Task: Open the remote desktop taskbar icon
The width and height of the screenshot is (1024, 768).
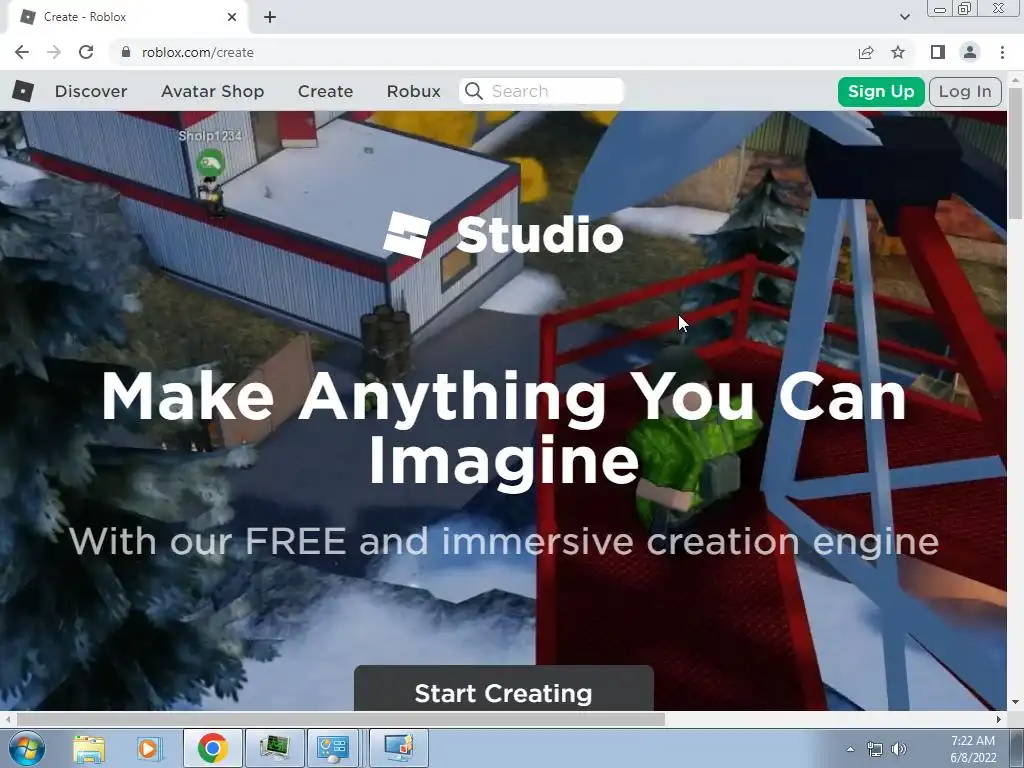Action: click(x=399, y=748)
